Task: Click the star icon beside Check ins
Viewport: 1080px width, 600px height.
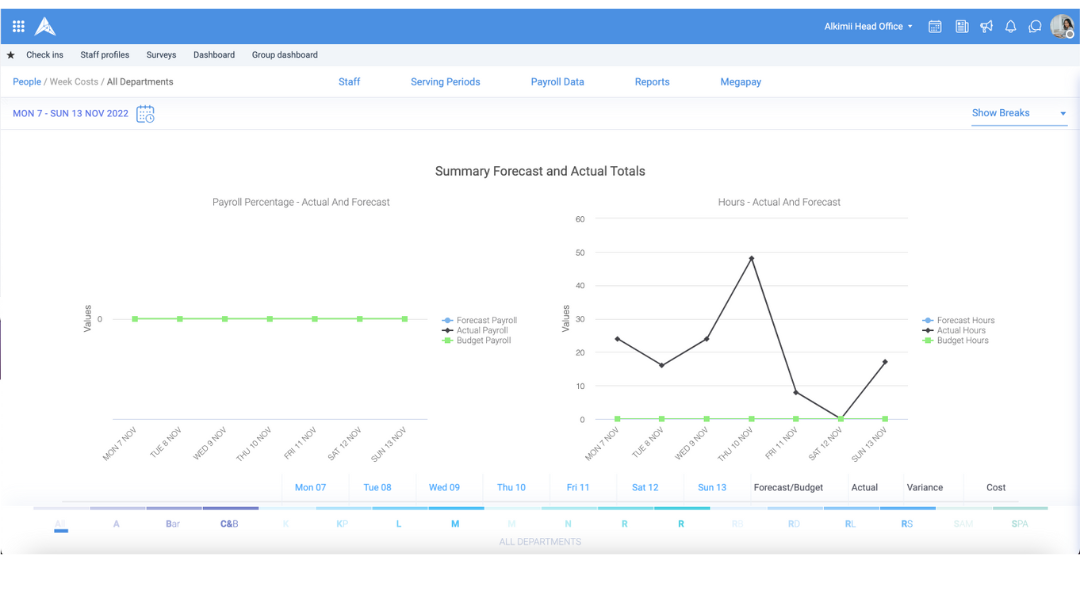Action: [13, 55]
